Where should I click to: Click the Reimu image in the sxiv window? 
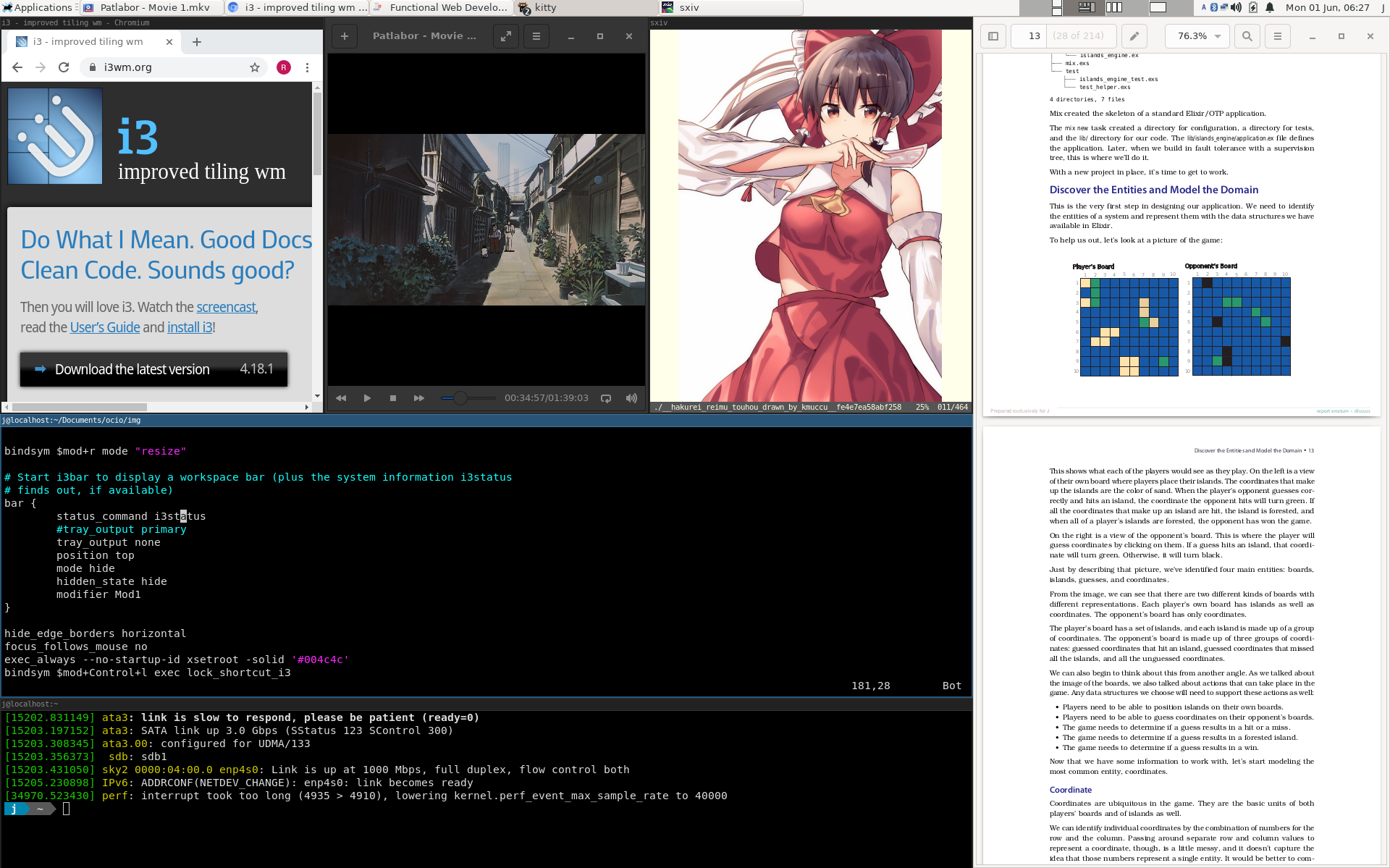[810, 216]
